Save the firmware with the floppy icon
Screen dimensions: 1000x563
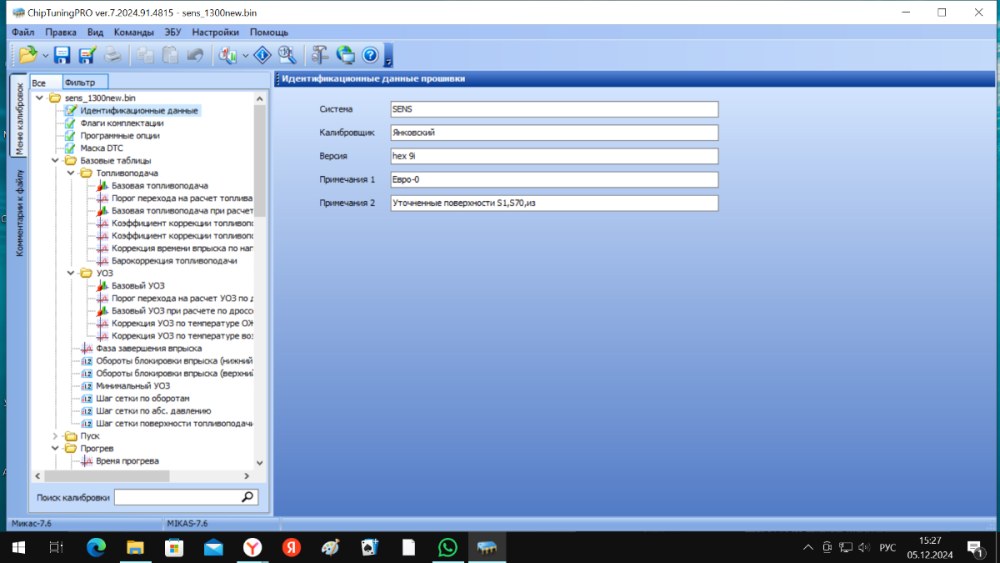(62, 55)
